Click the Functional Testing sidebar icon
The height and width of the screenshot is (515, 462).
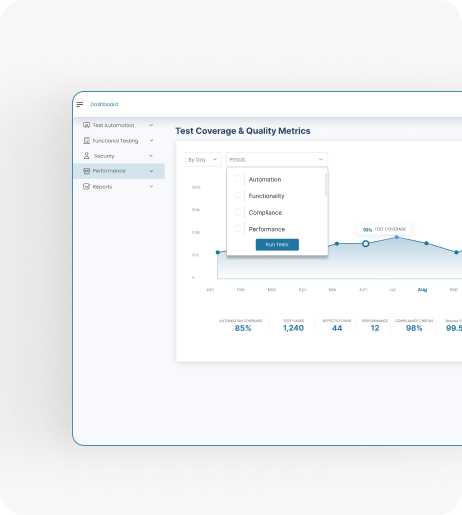tap(86, 140)
